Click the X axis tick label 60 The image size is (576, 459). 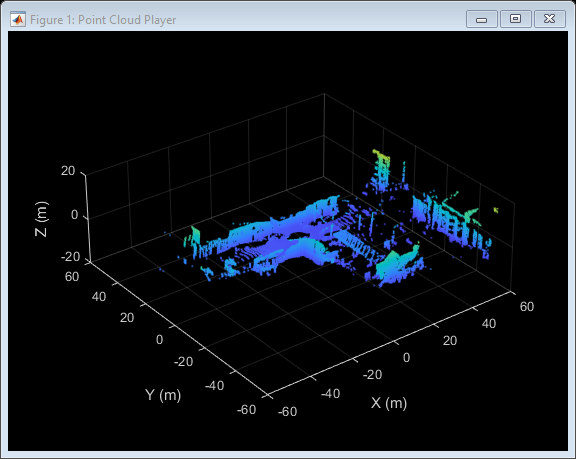tap(527, 307)
